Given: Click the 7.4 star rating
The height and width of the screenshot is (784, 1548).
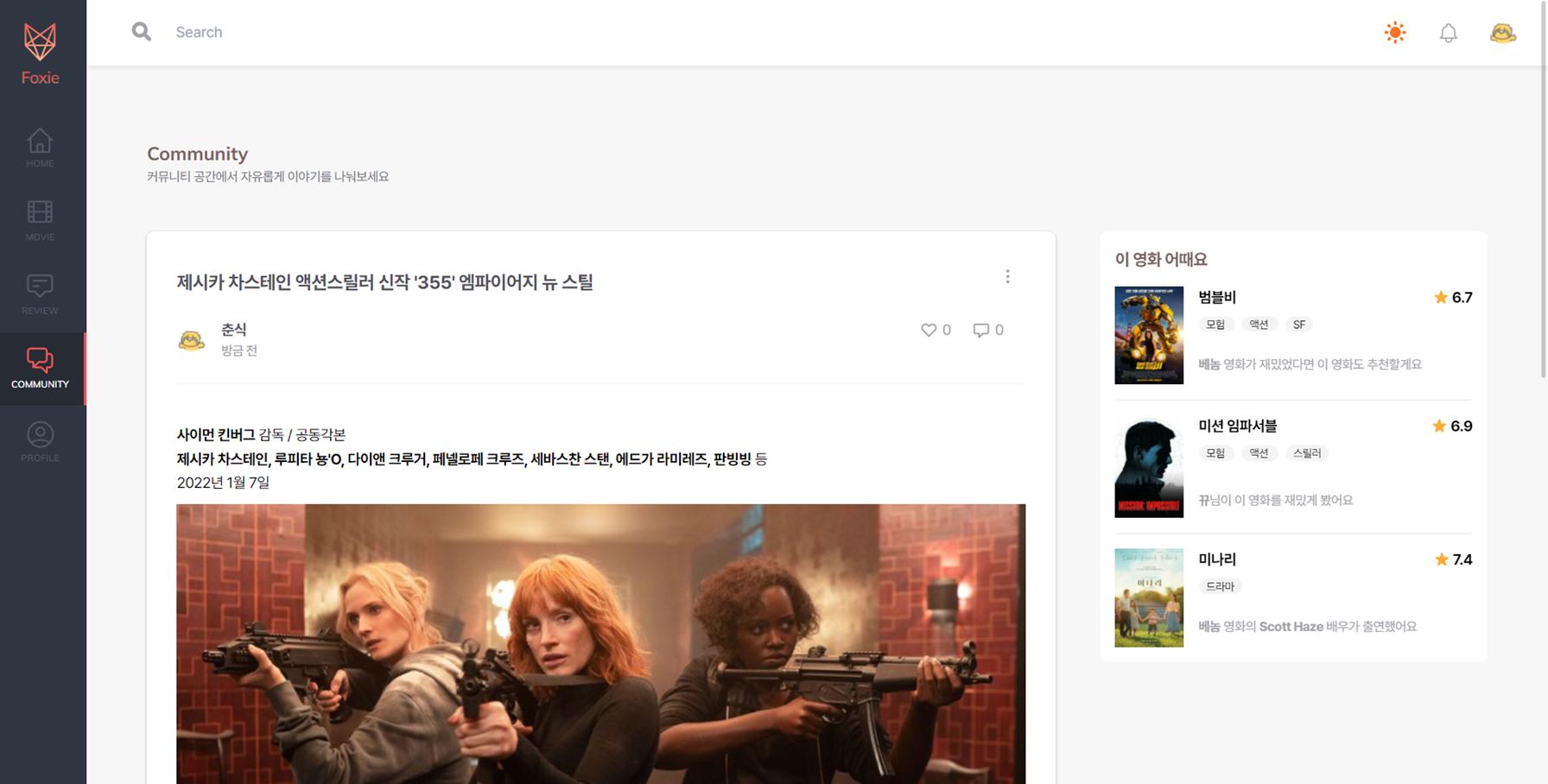Looking at the screenshot, I should (x=1453, y=560).
